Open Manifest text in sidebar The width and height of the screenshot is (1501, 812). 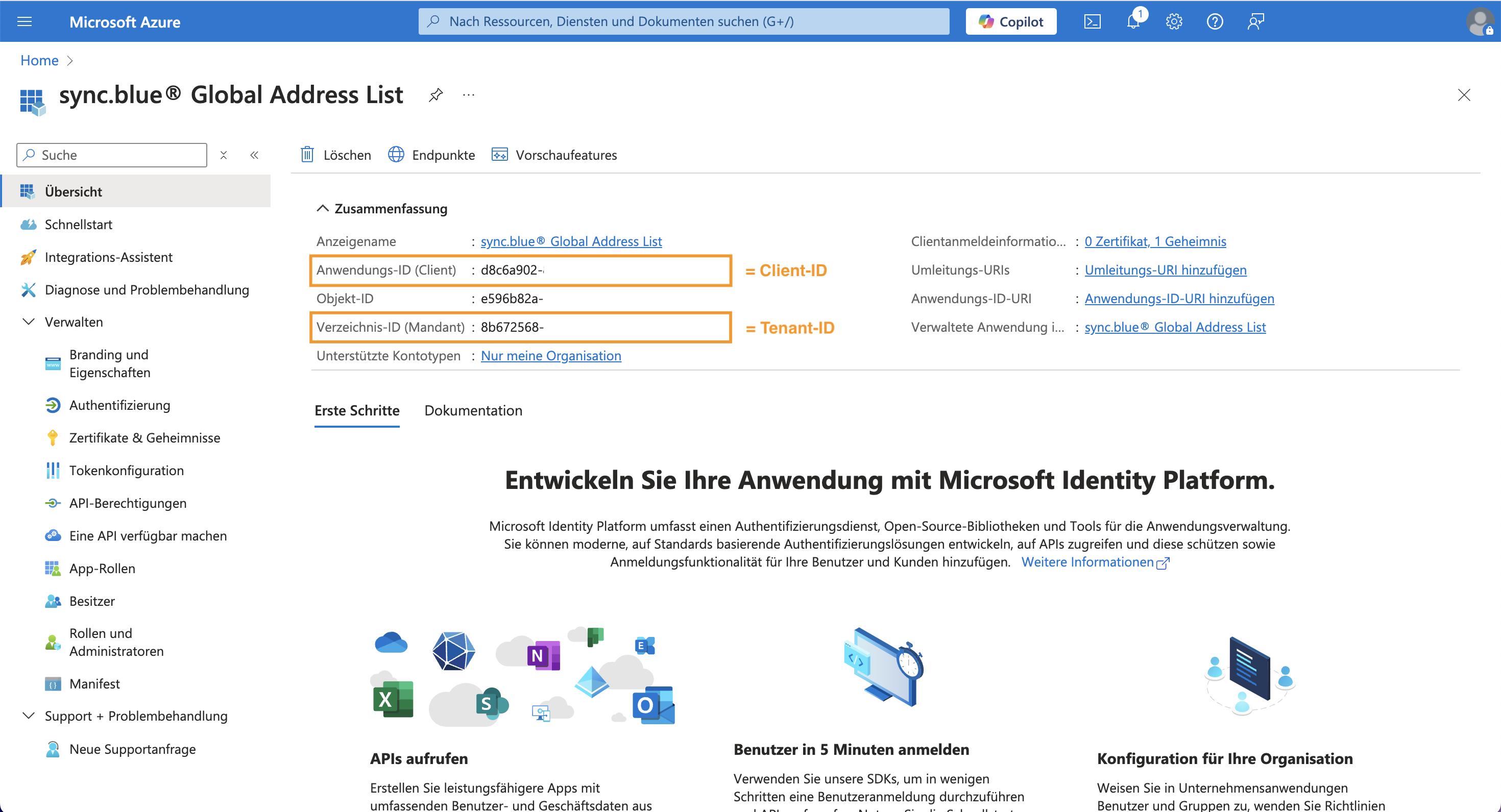[94, 683]
